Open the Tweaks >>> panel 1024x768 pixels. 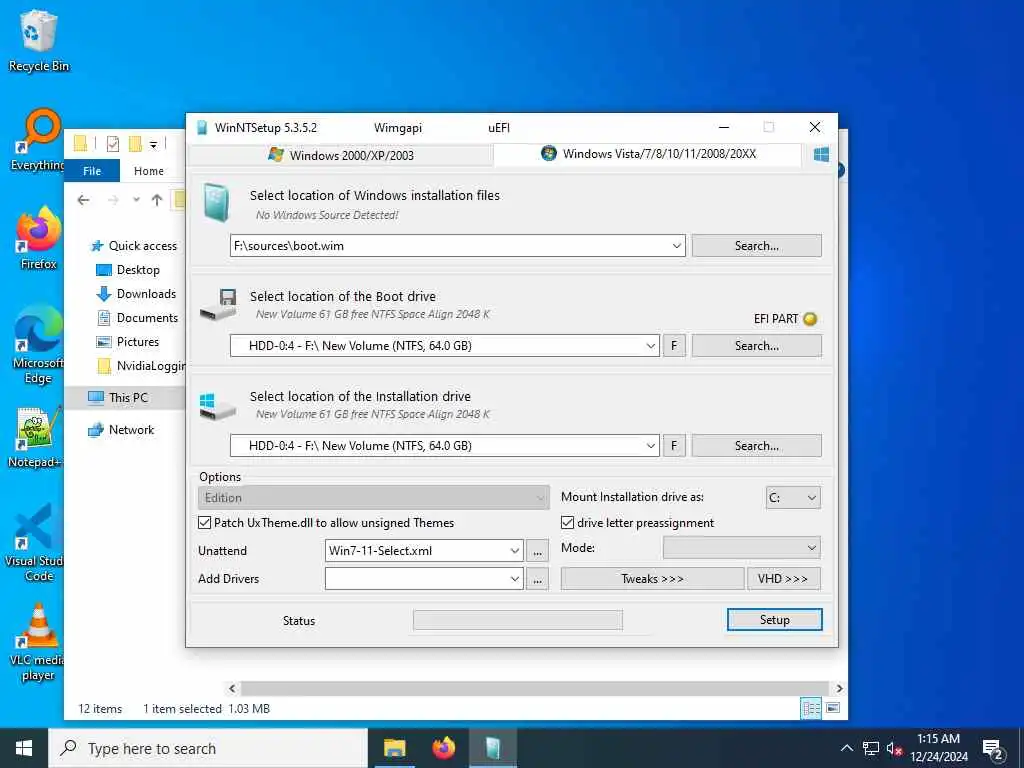(652, 579)
